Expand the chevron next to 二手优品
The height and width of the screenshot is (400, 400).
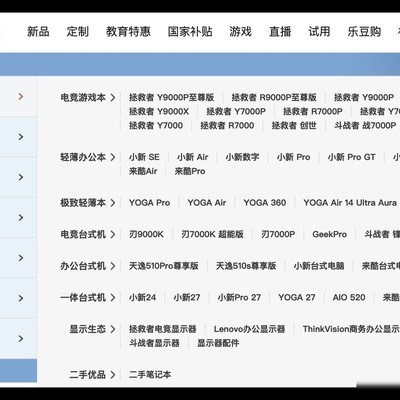pos(113,375)
